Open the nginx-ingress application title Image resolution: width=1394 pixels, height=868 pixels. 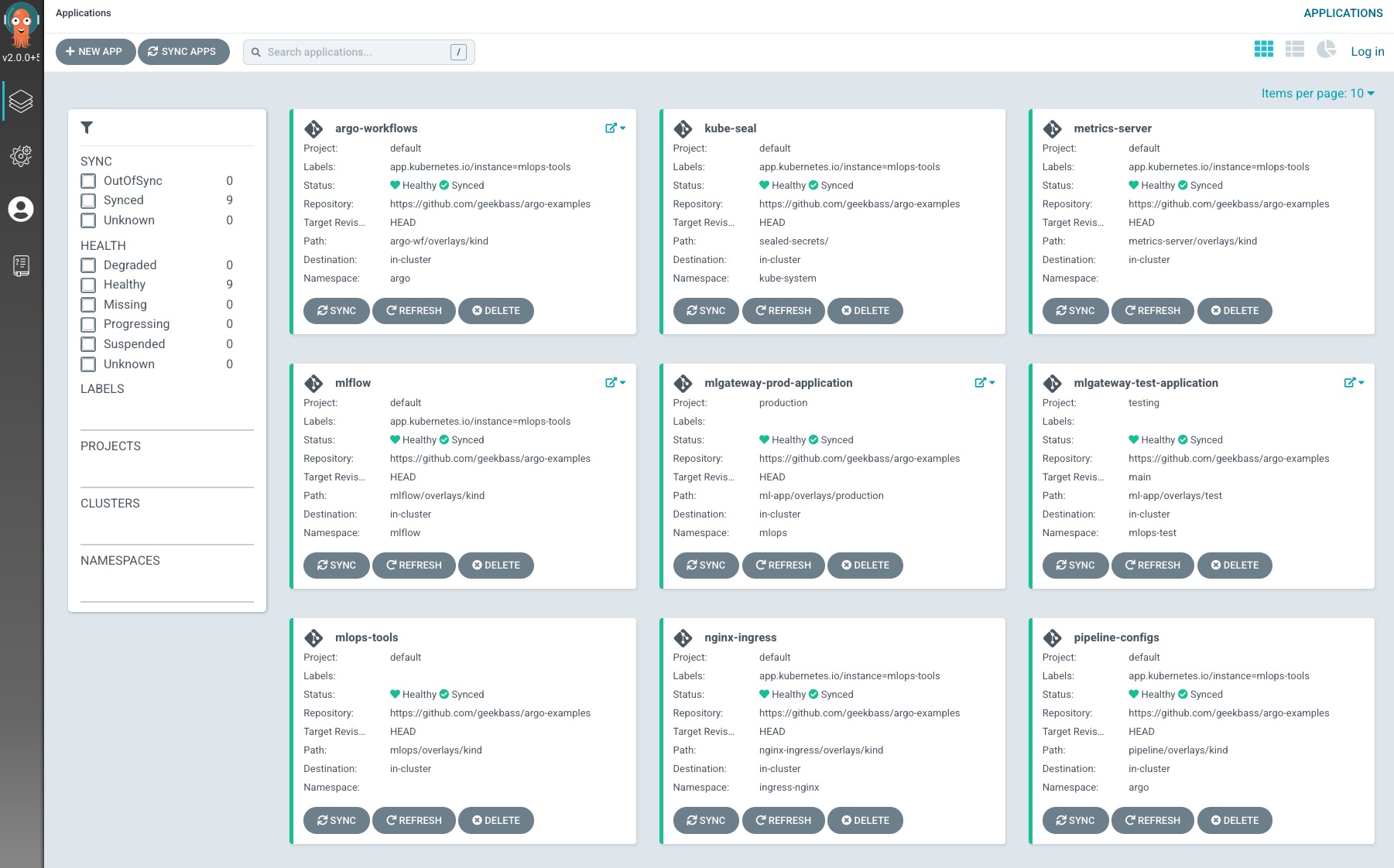[740, 637]
